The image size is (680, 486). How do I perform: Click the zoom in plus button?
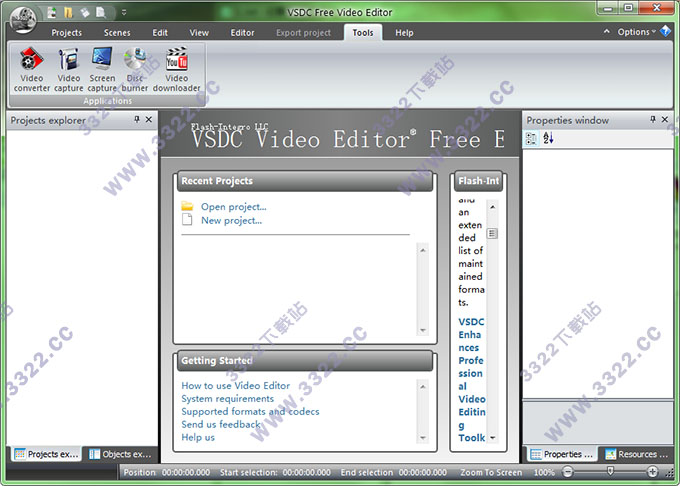[x=652, y=472]
